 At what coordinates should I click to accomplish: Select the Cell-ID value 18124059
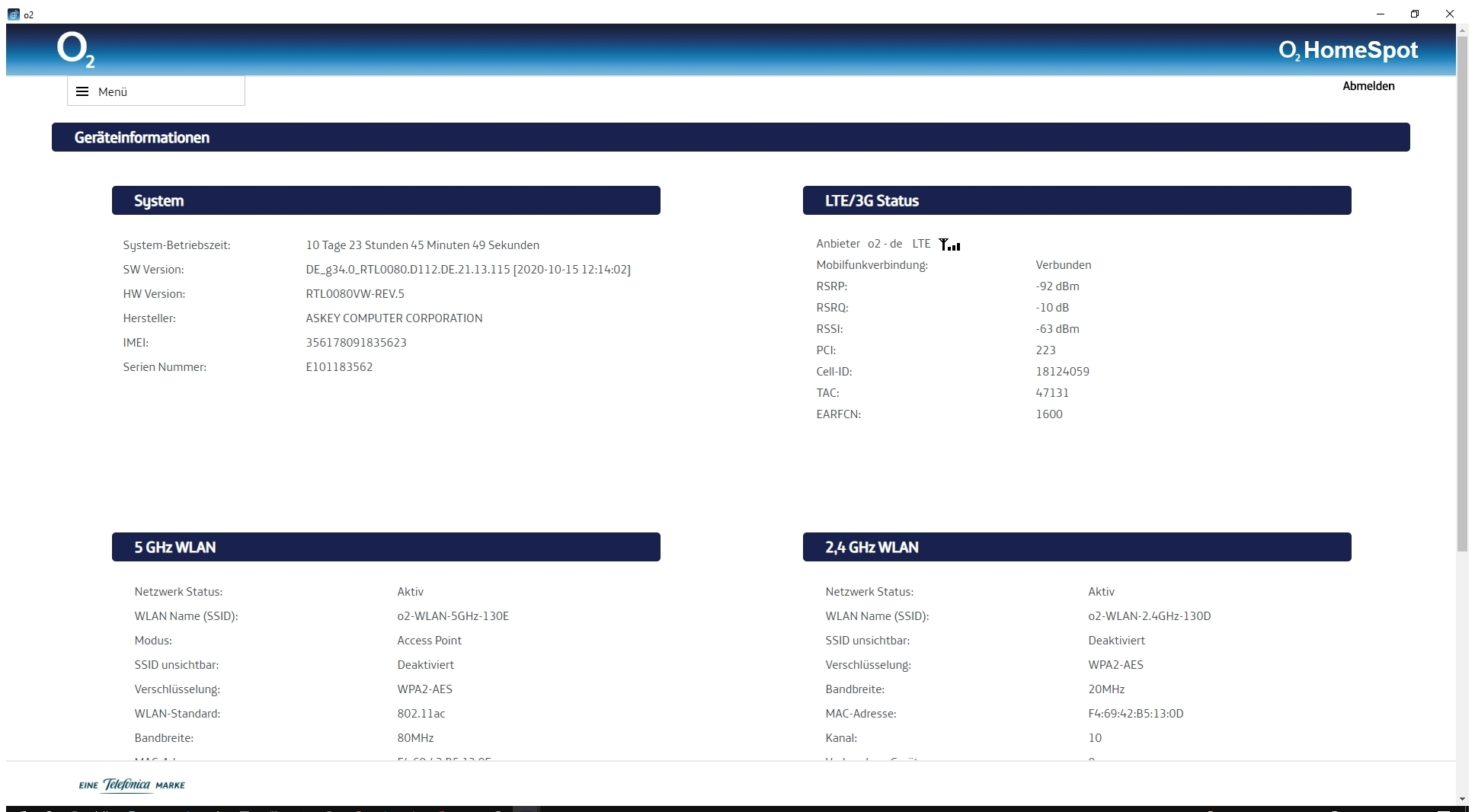[1063, 372]
